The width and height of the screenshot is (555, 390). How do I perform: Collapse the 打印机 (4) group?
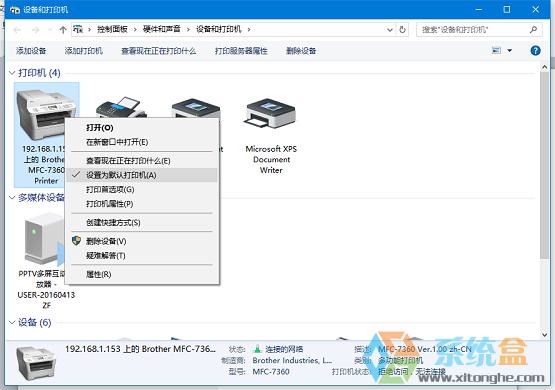(x=12, y=73)
